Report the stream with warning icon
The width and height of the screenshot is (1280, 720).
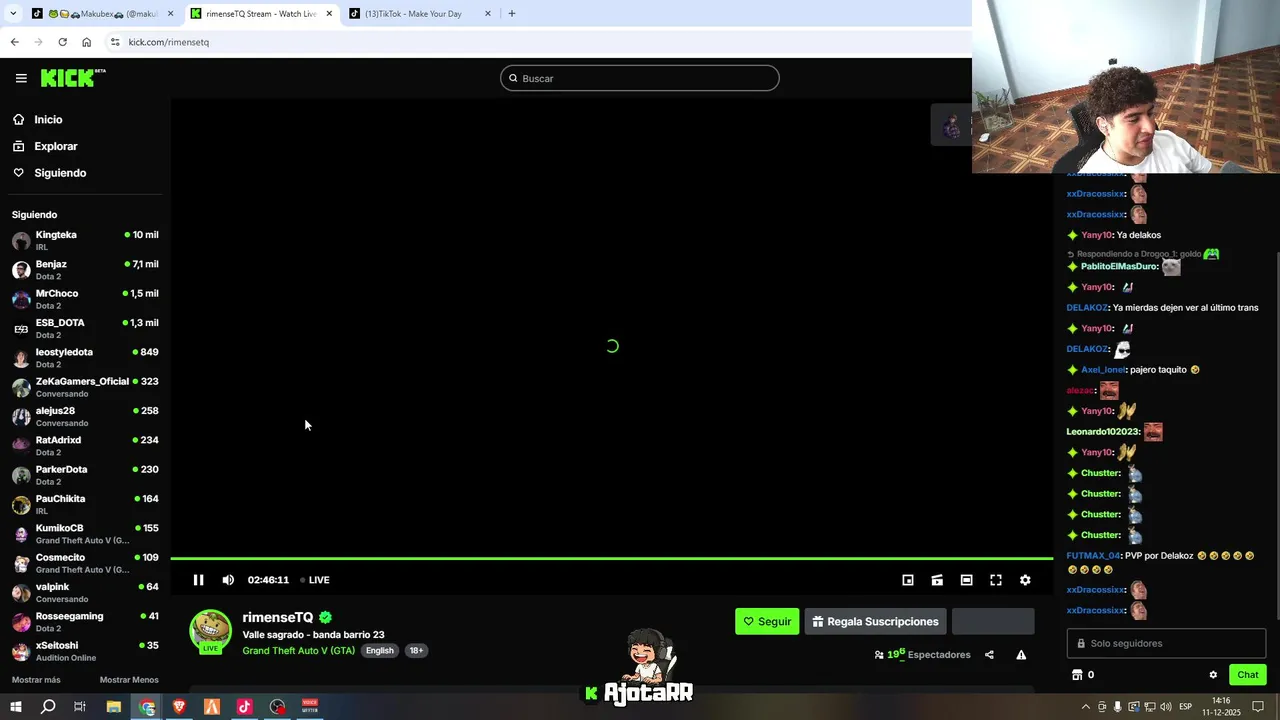coord(1021,655)
